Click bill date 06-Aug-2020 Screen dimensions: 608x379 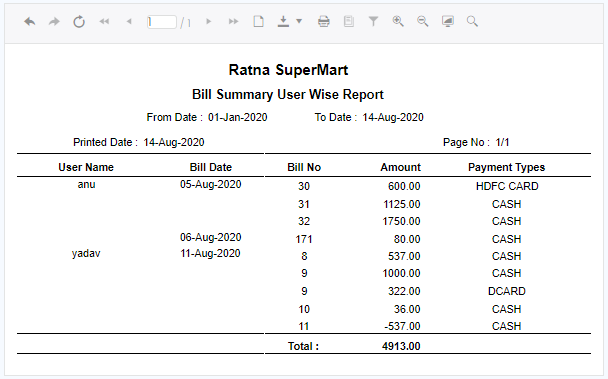click(x=211, y=237)
